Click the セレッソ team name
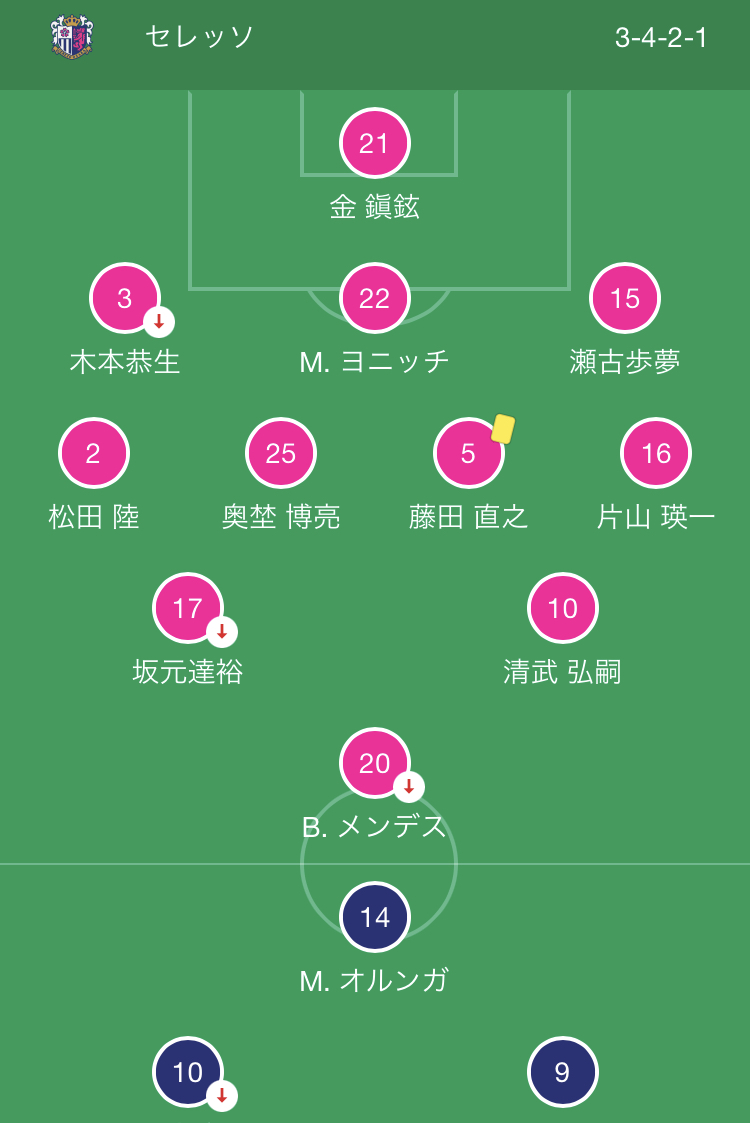Viewport: 750px width, 1123px height. [x=200, y=37]
